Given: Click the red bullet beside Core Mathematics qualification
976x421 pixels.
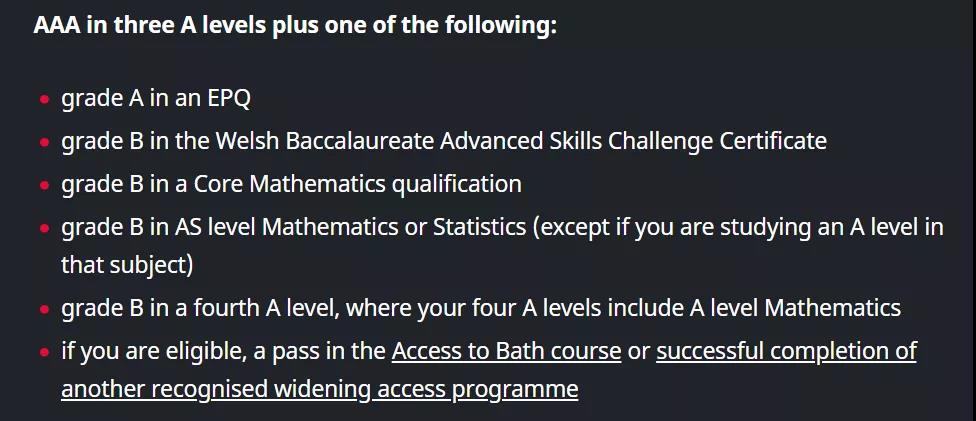Looking at the screenshot, I should tap(44, 185).
